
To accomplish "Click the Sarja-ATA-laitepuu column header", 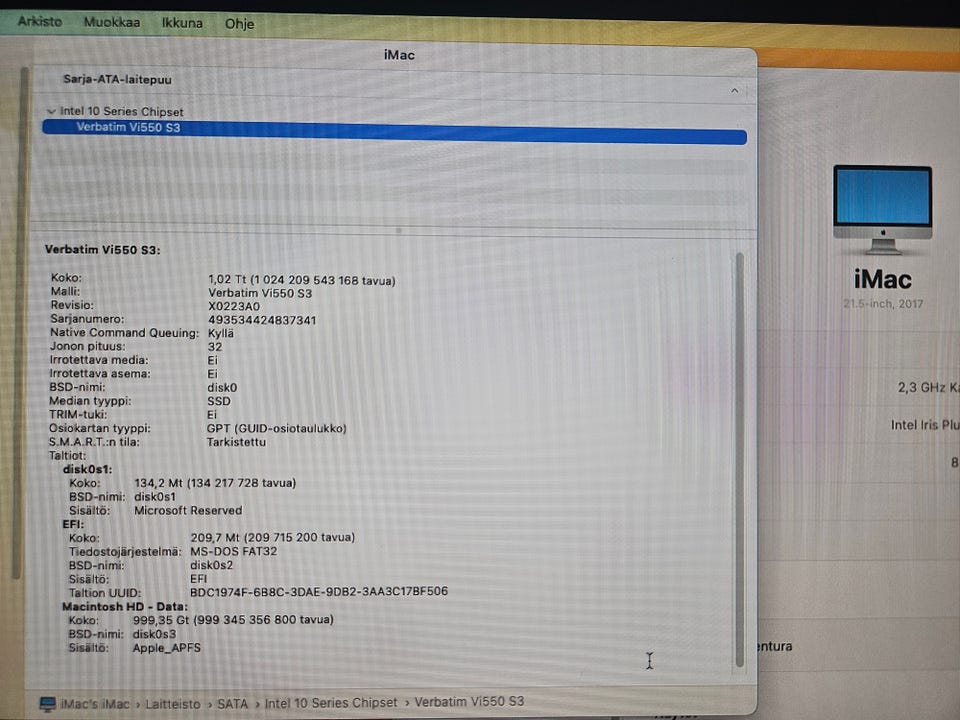I will tap(118, 80).
